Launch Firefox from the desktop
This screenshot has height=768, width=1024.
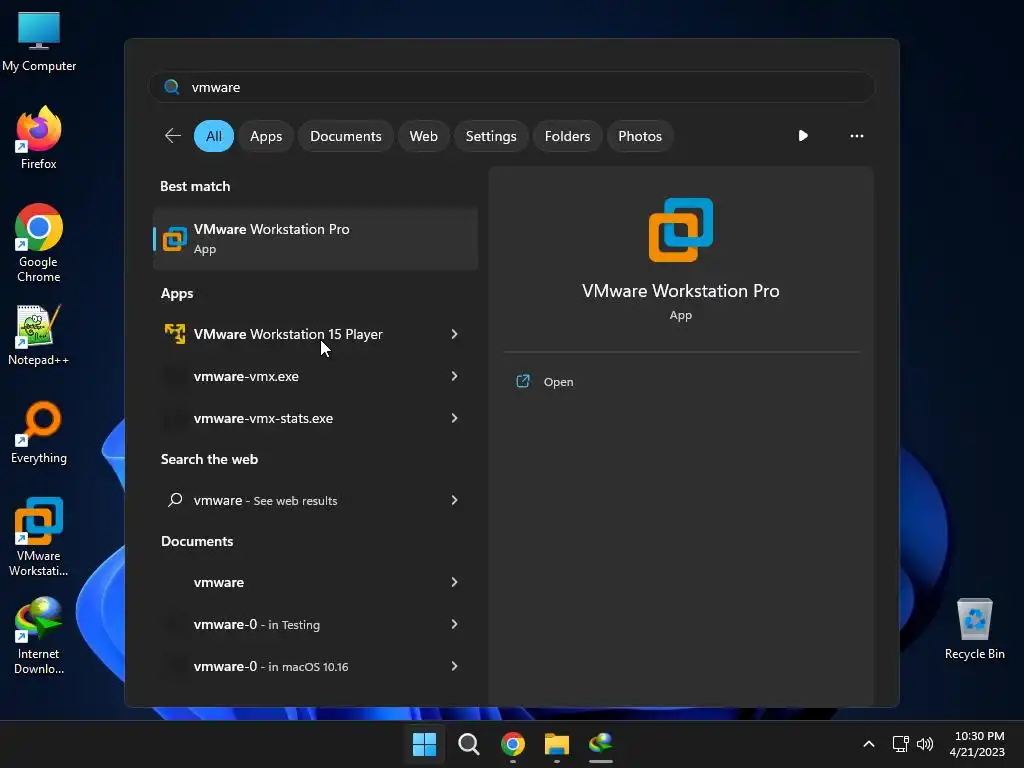point(39,138)
